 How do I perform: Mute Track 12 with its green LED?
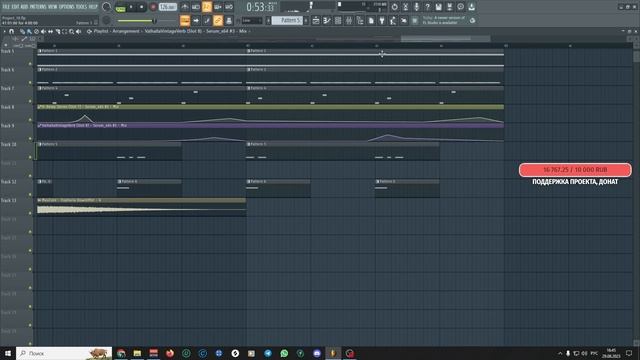[30, 195]
